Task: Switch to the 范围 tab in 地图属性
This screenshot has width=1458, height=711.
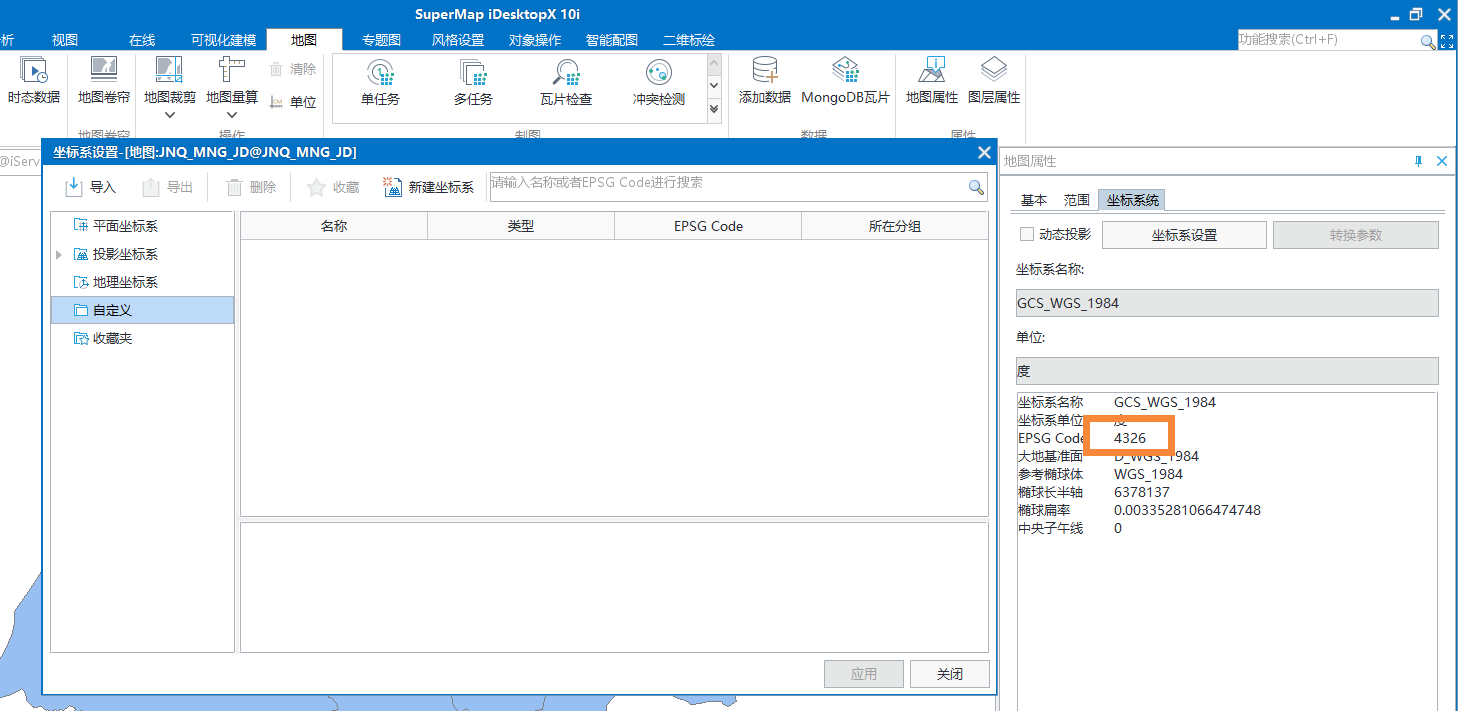Action: [x=1076, y=200]
